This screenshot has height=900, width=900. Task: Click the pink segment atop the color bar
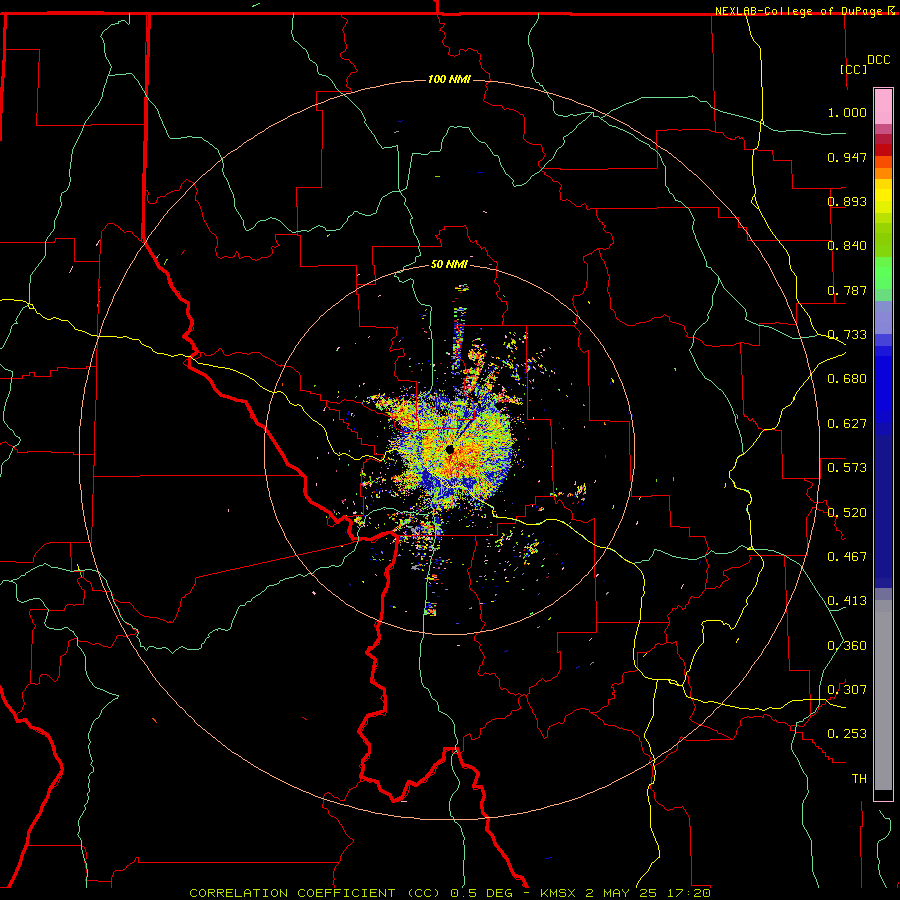click(x=883, y=107)
